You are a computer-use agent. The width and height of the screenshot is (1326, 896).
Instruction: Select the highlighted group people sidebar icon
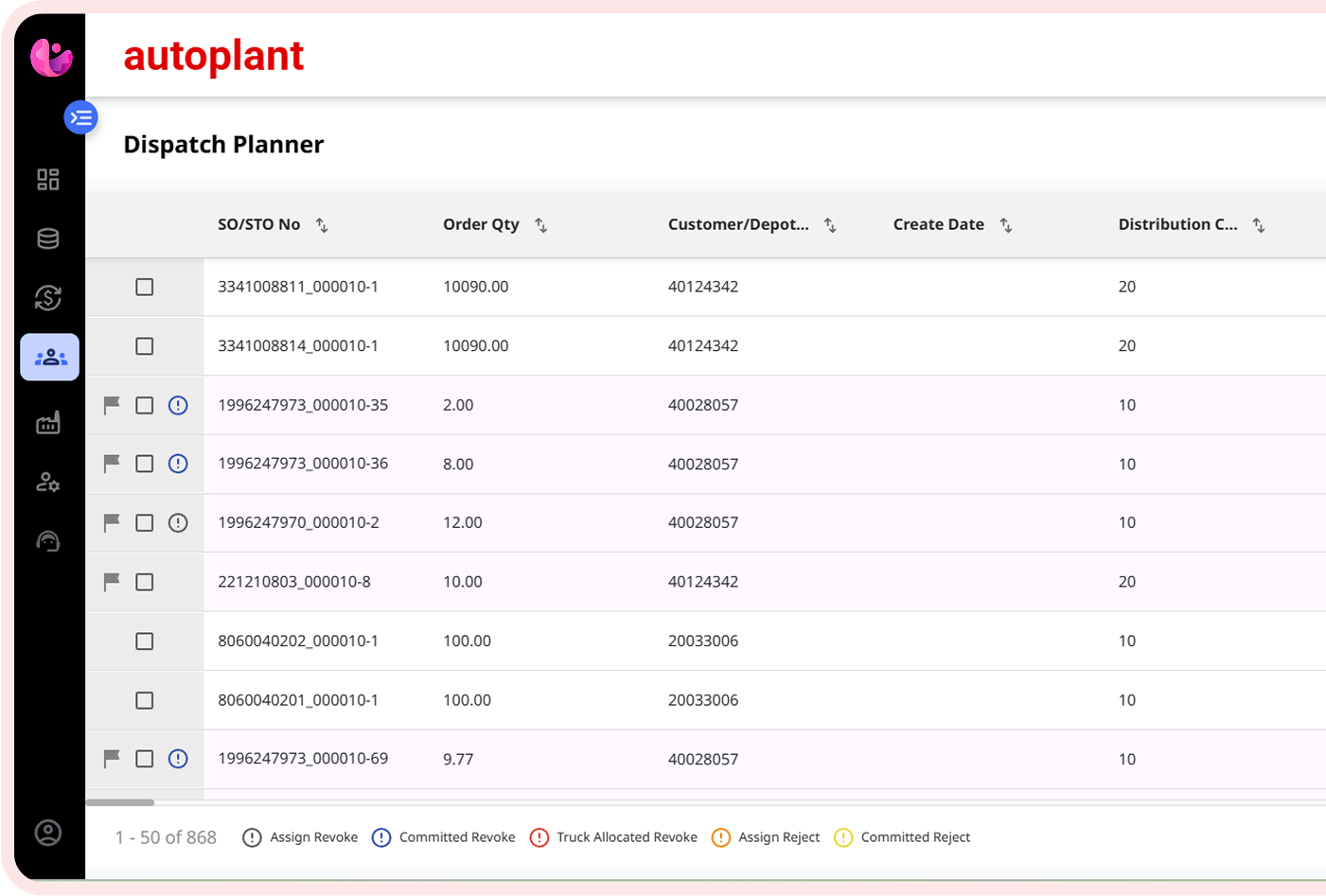(x=50, y=358)
